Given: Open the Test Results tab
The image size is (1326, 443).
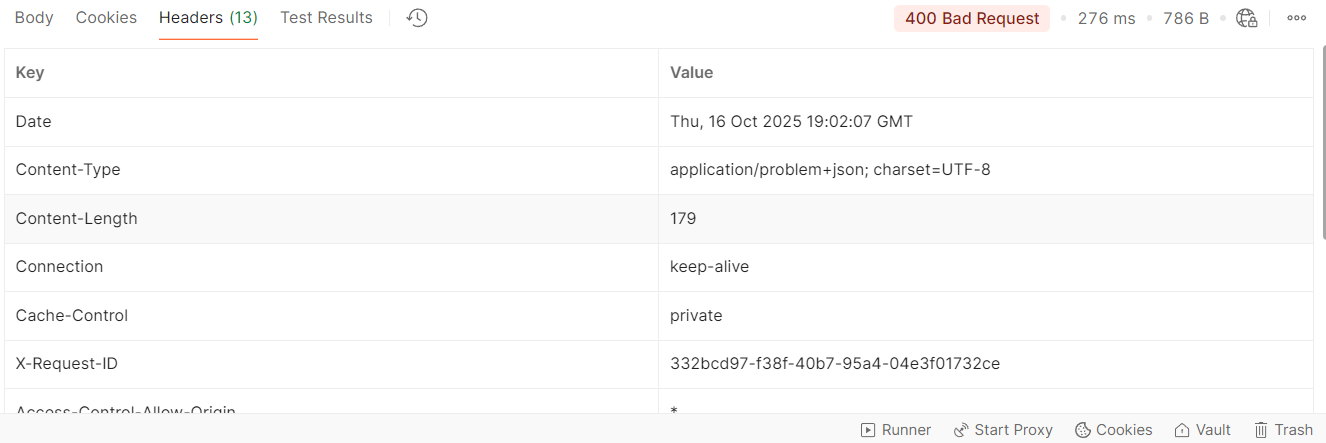Looking at the screenshot, I should (x=326, y=18).
